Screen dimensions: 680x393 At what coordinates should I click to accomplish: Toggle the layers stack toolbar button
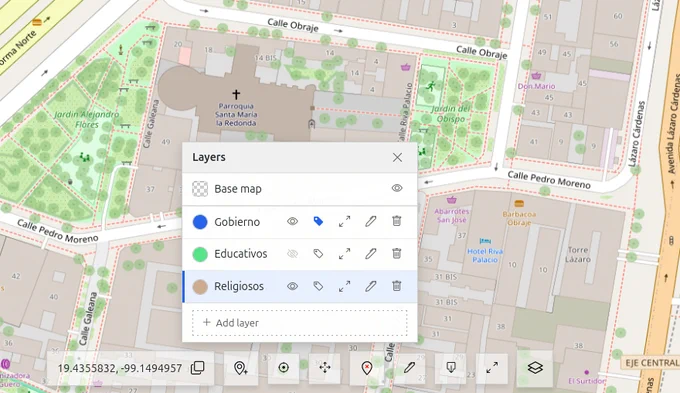click(535, 368)
